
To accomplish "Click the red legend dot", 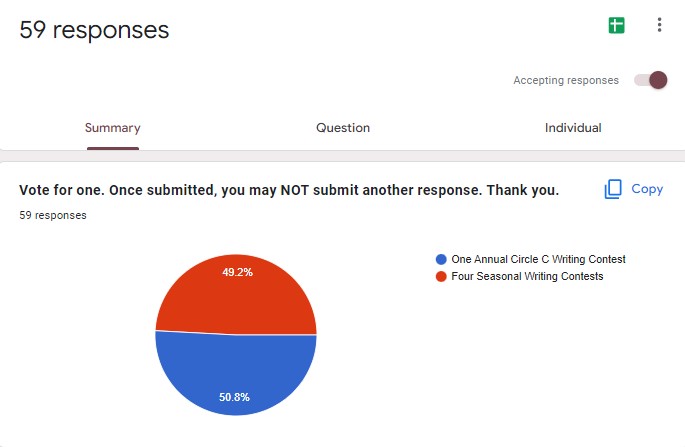I will (x=441, y=276).
